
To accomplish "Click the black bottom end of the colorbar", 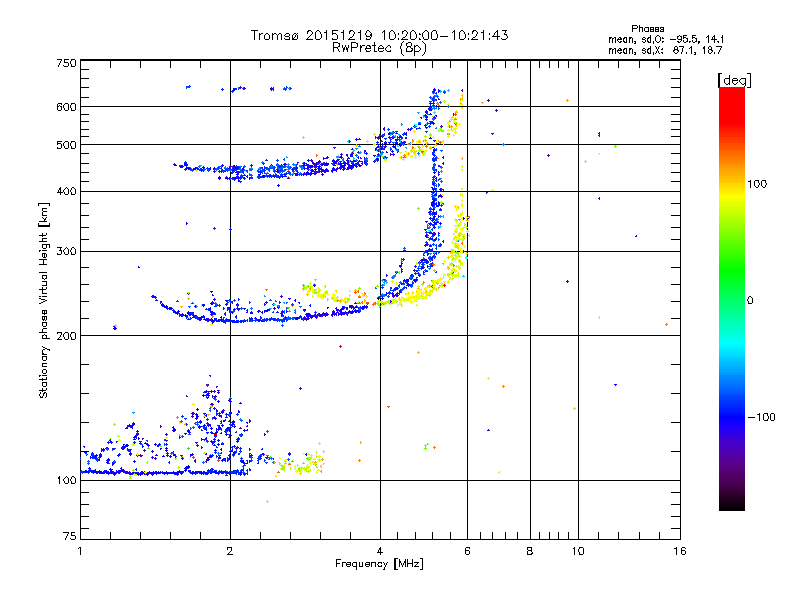I will (732, 503).
